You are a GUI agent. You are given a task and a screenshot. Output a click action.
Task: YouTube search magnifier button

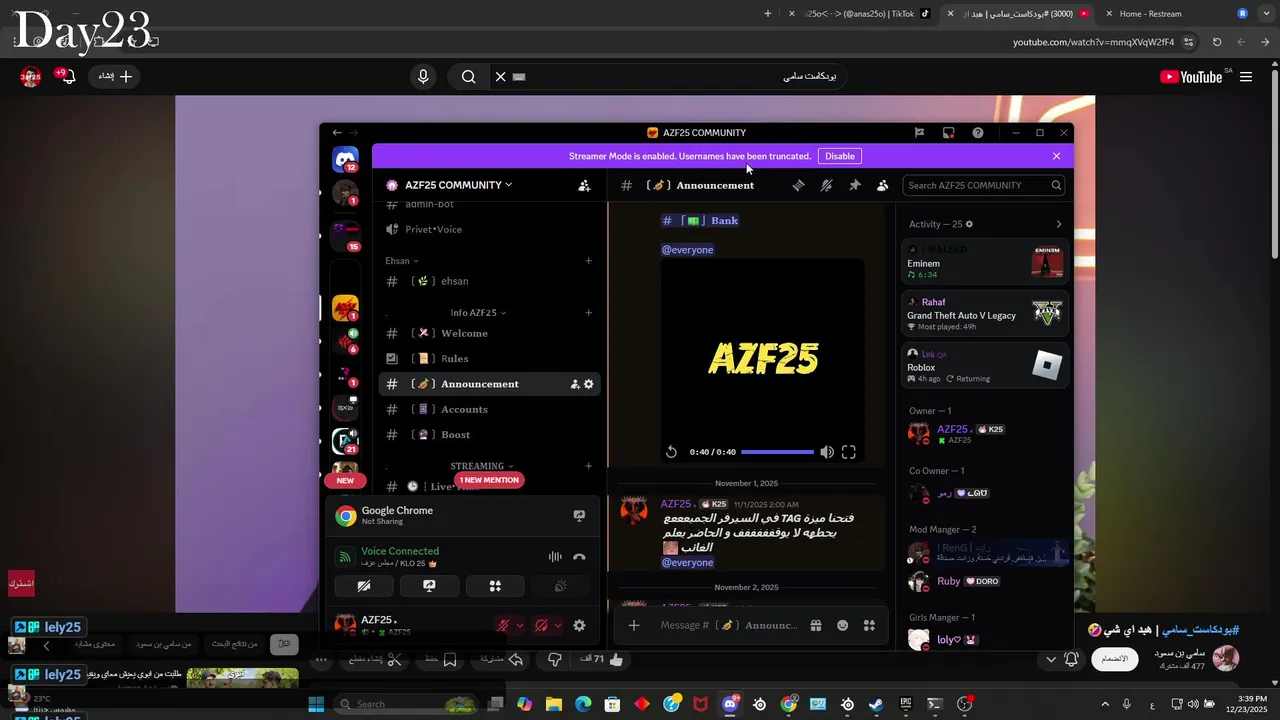[468, 77]
